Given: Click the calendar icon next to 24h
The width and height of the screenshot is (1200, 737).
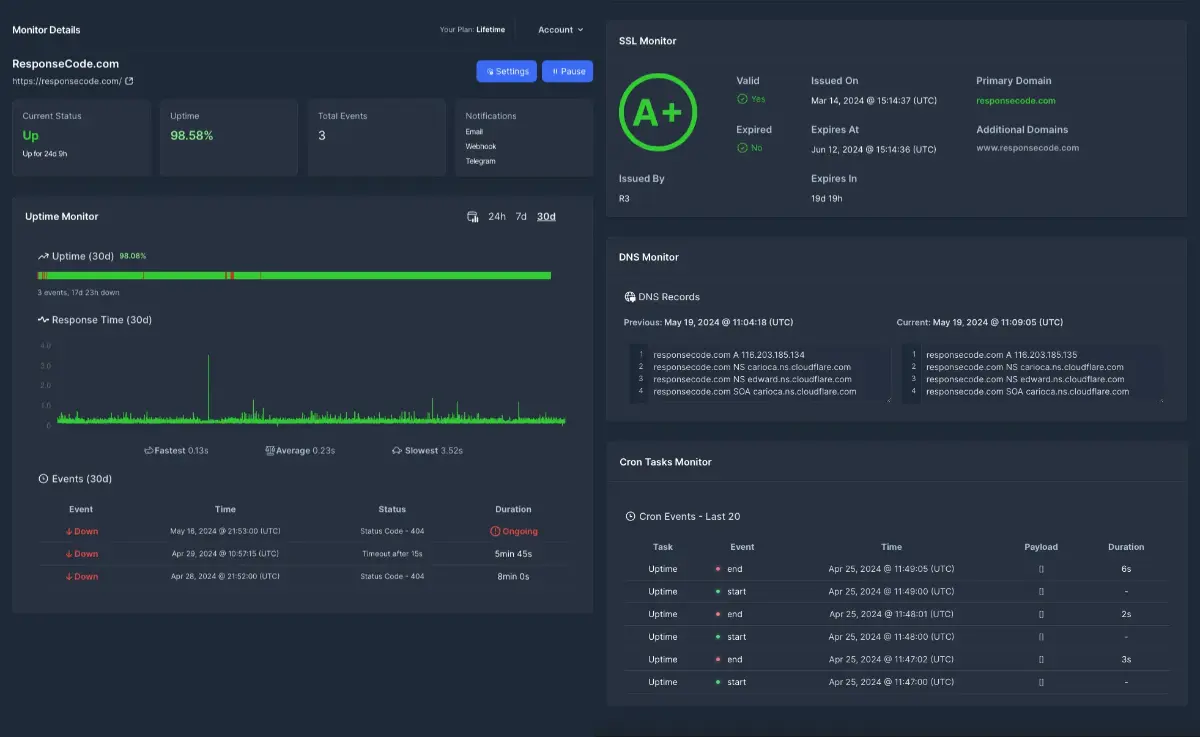Looking at the screenshot, I should [473, 217].
